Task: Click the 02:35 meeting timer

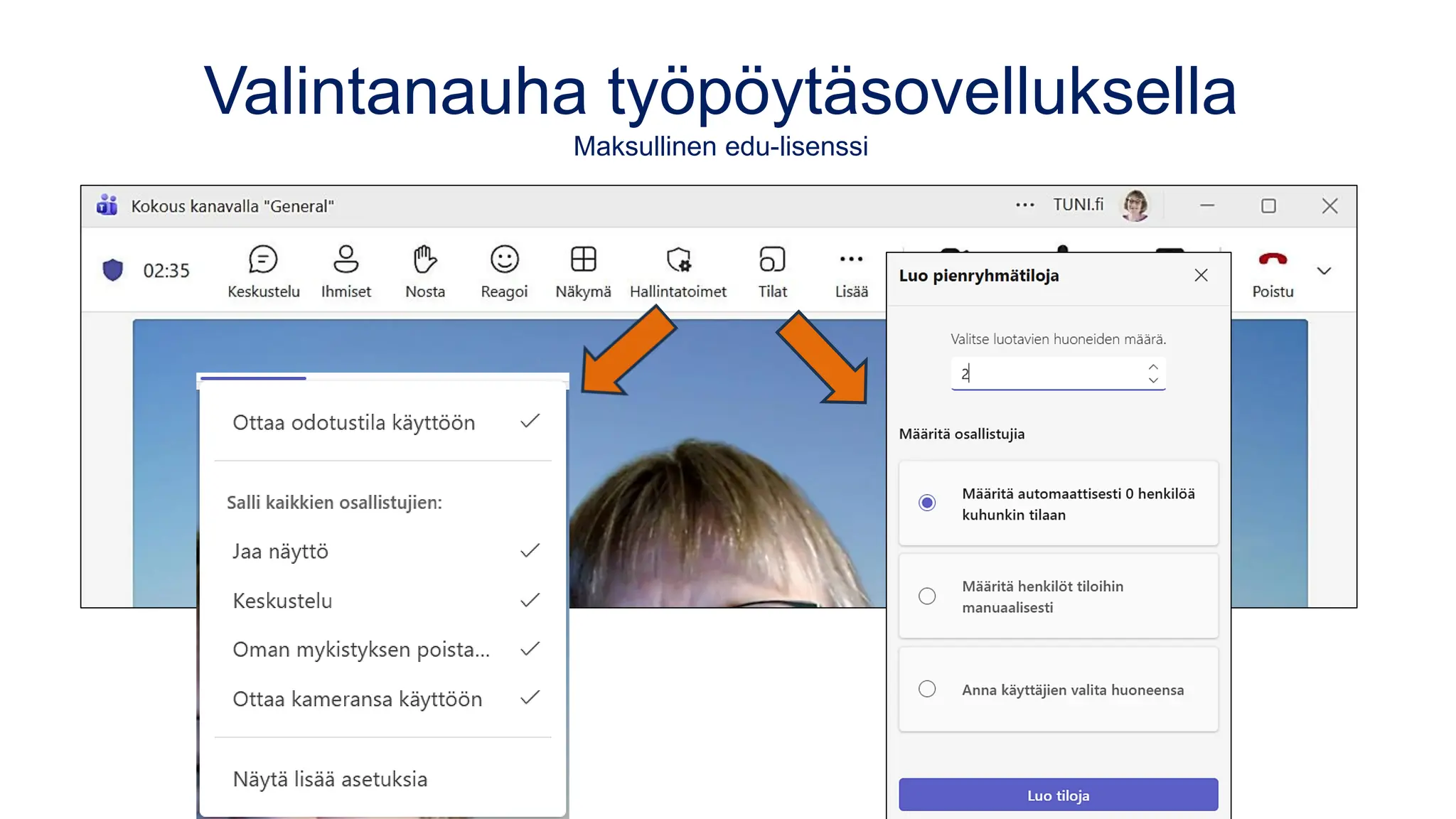Action: tap(166, 271)
